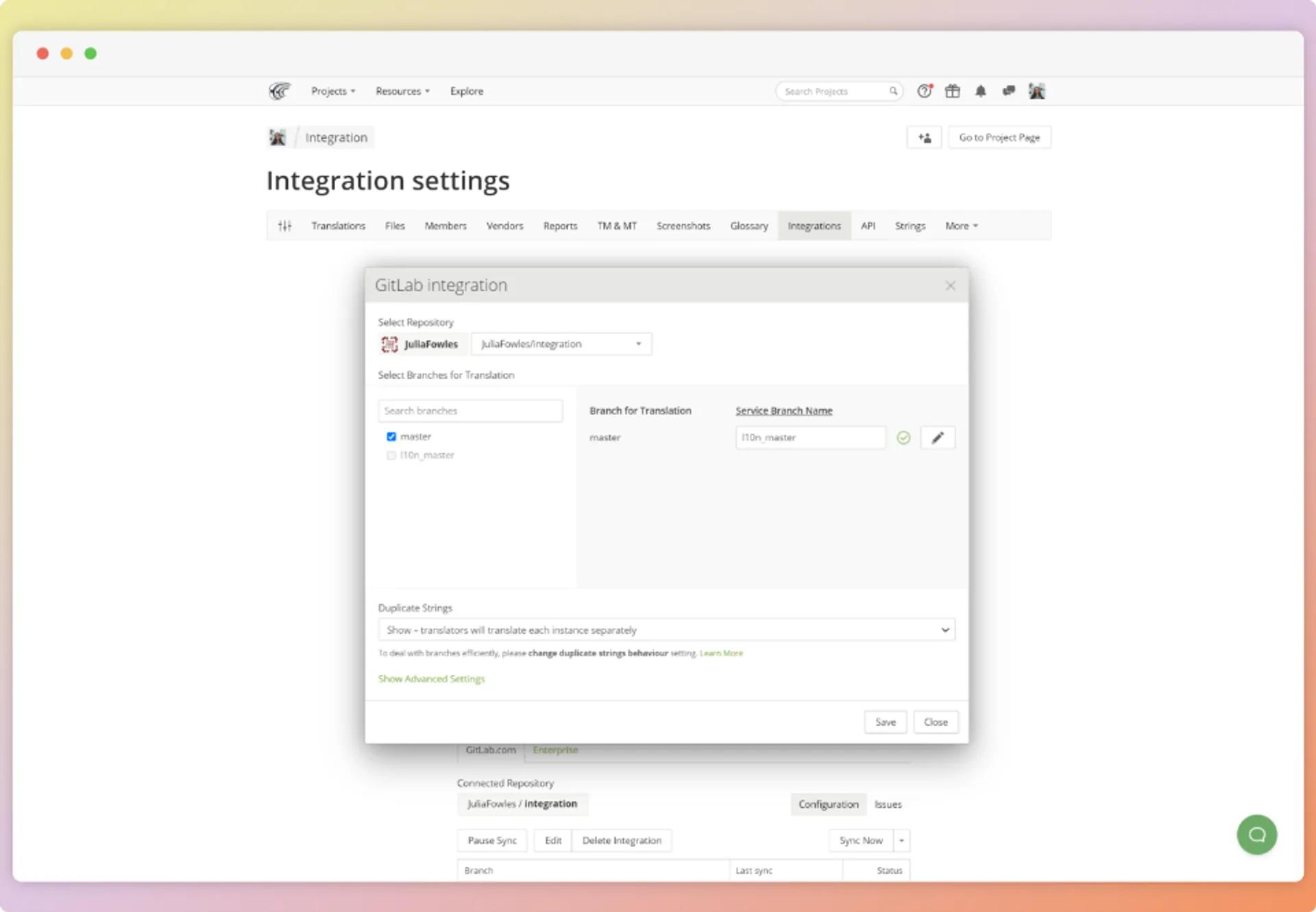Switch to the Issues tab
This screenshot has height=912, width=1316.
[x=888, y=804]
